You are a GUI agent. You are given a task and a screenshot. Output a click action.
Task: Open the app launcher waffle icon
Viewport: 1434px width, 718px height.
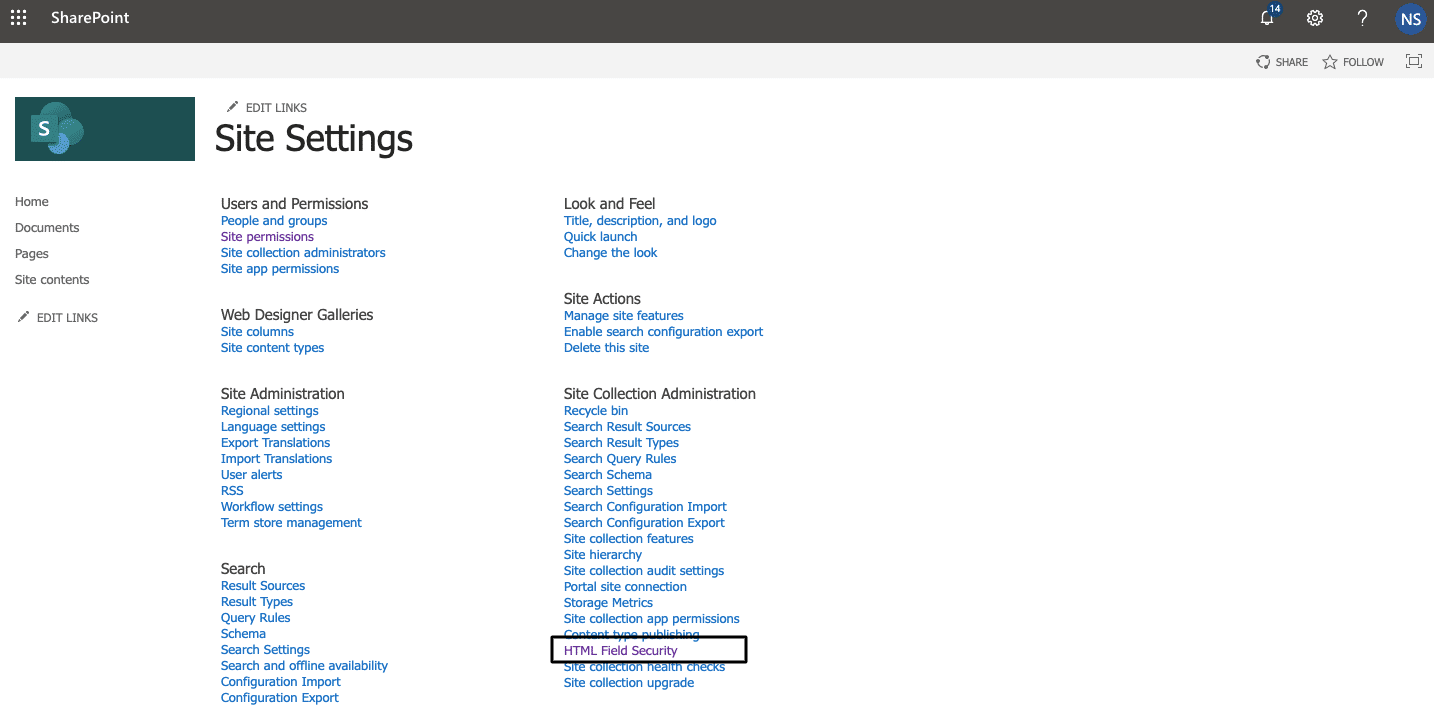click(18, 18)
